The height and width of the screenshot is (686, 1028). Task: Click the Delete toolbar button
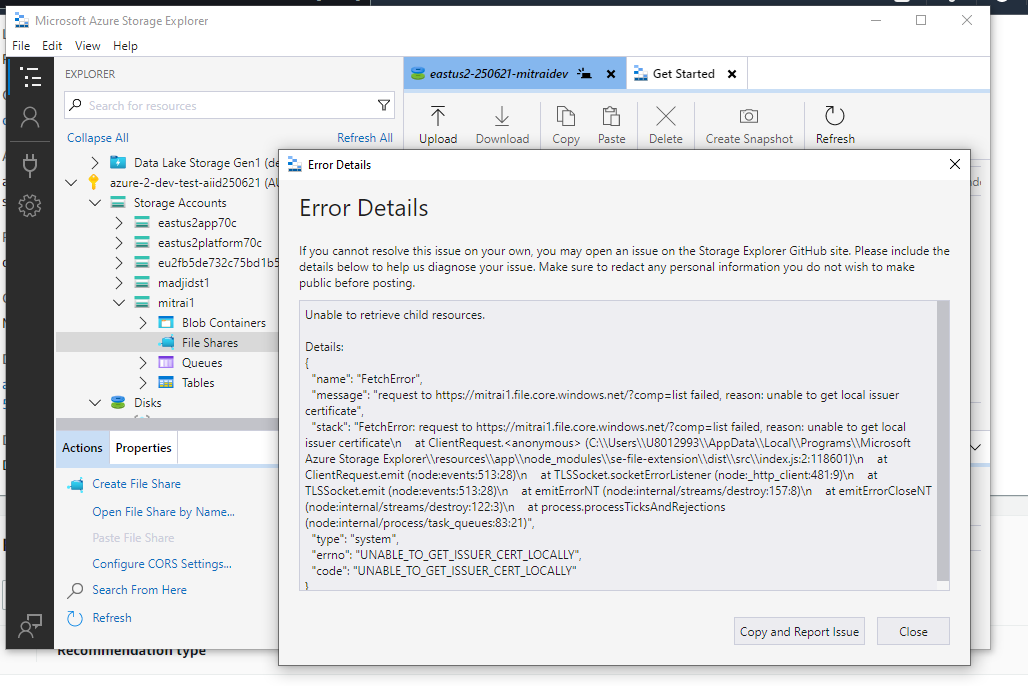(x=665, y=125)
